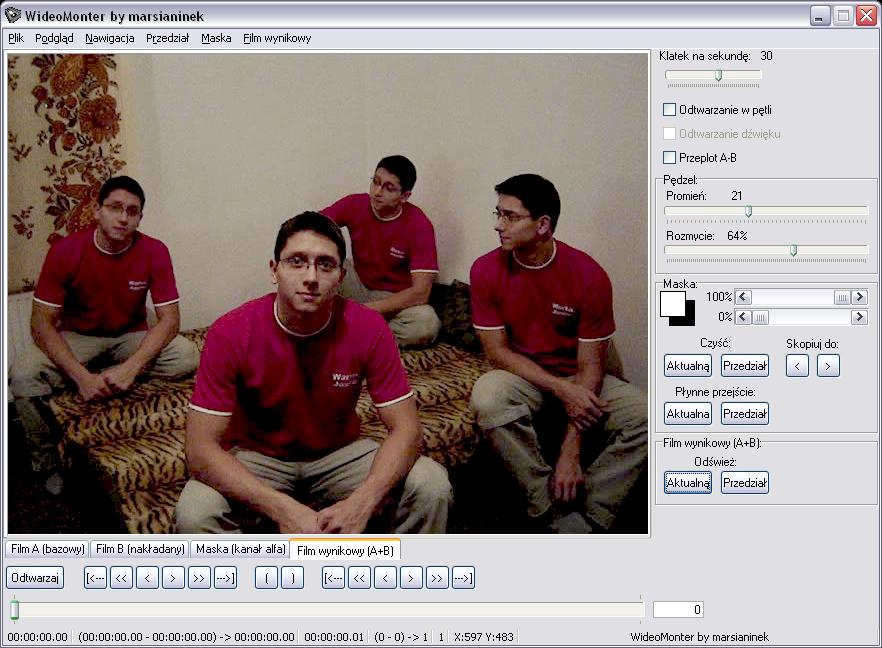Click the '(' range start bracket button
The image size is (882, 648).
coord(266,577)
